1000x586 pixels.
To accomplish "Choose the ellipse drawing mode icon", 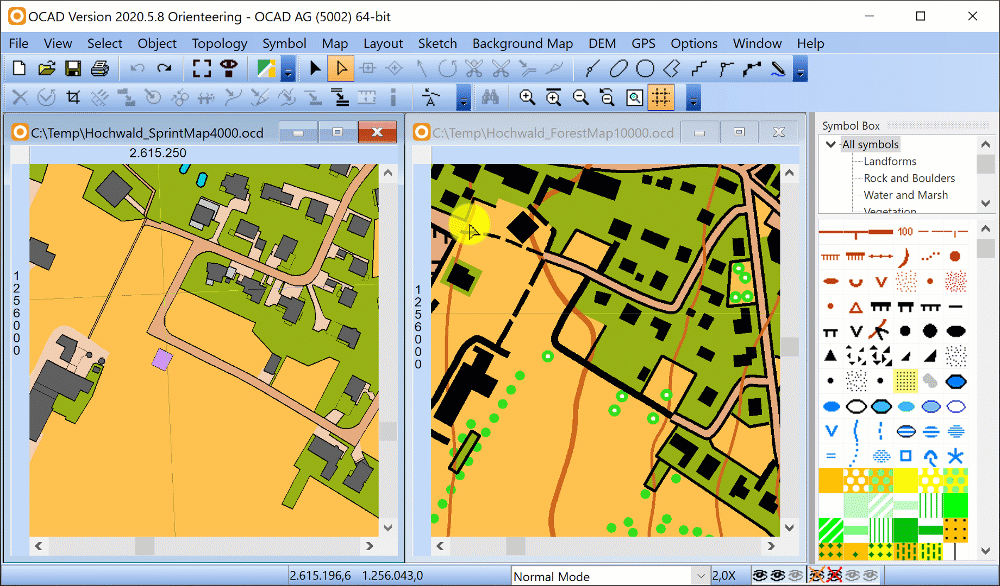I will click(618, 68).
